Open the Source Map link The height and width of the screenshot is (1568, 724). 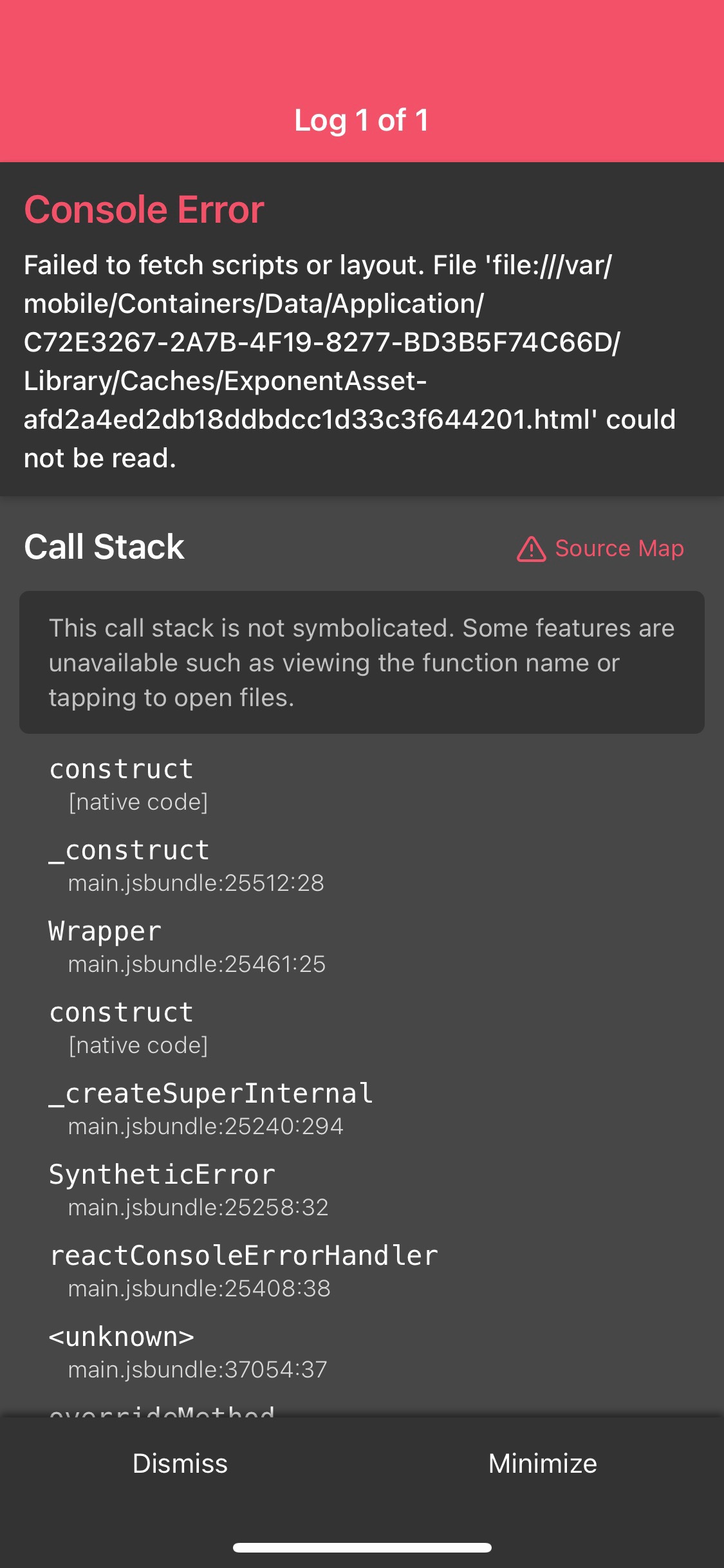(x=620, y=549)
